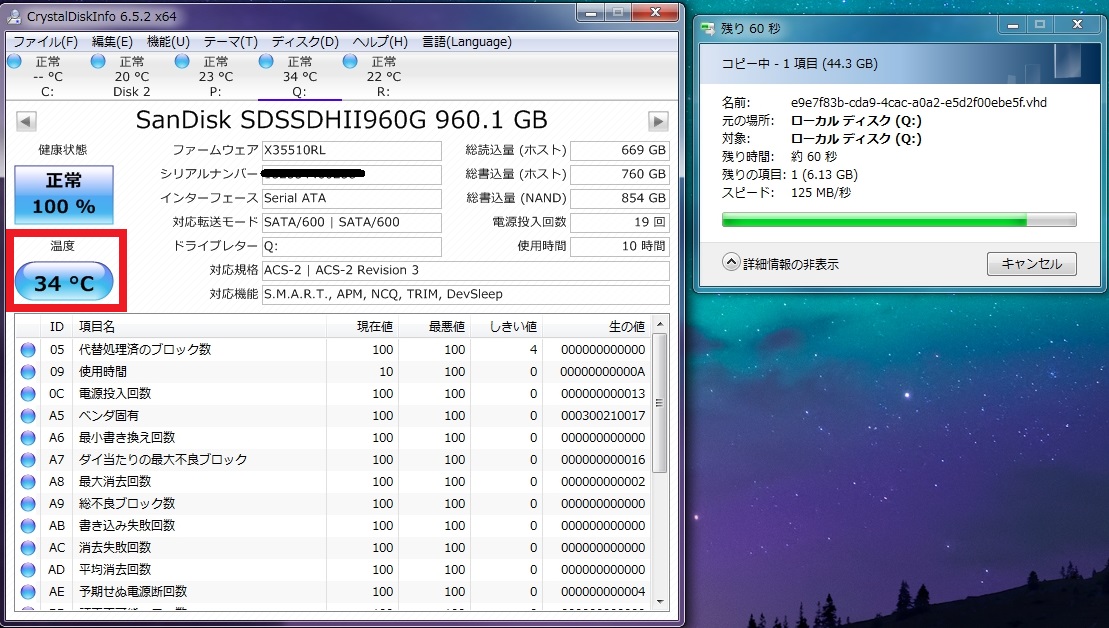Viewport: 1109px width, 628px height.
Task: Click the ACS-2 Revision 3 standard field
Action: pos(465,270)
